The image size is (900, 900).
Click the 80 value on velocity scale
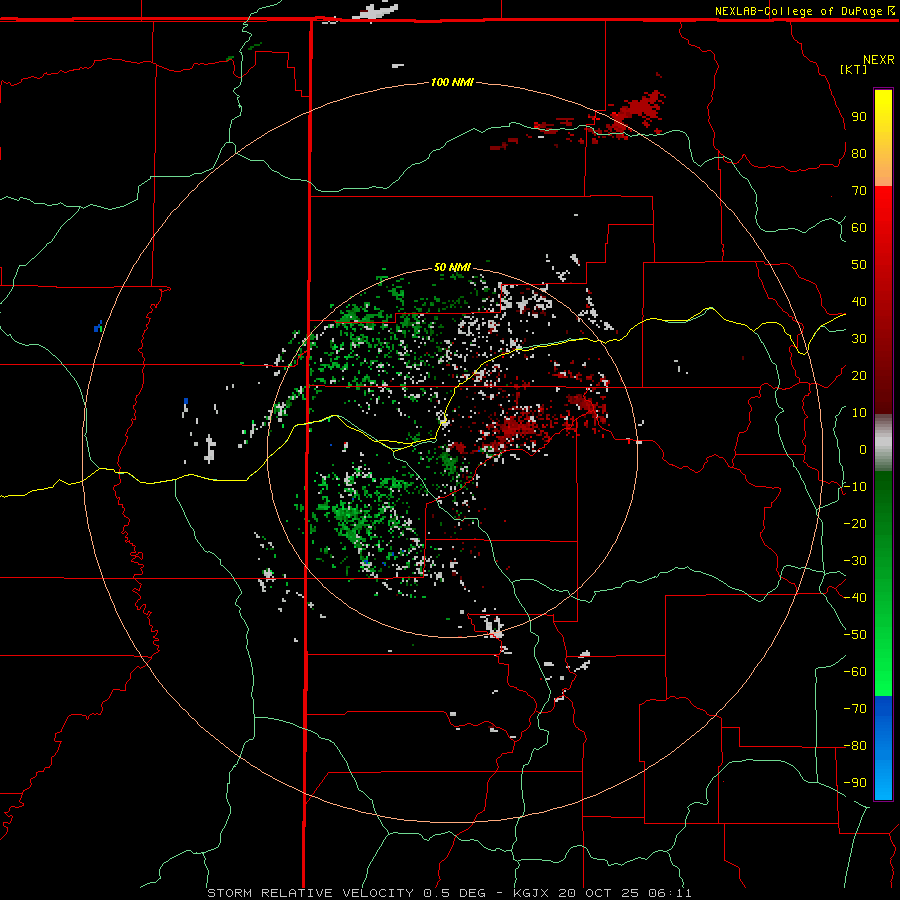[859, 154]
